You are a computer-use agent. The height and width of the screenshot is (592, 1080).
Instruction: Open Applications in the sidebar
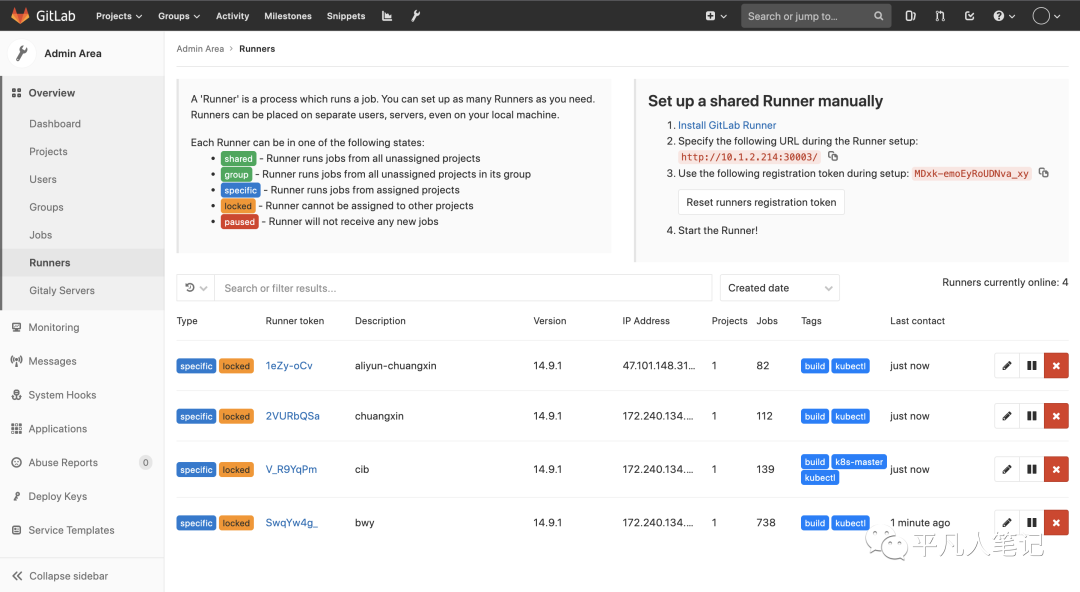tap(58, 429)
